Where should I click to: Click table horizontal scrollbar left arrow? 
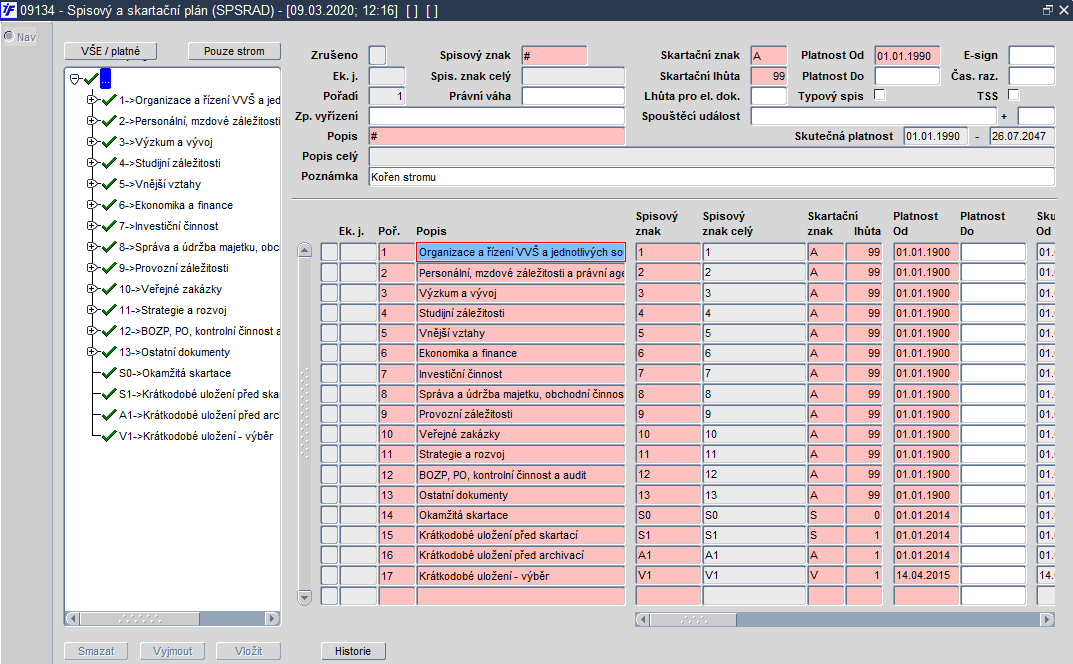click(x=643, y=620)
